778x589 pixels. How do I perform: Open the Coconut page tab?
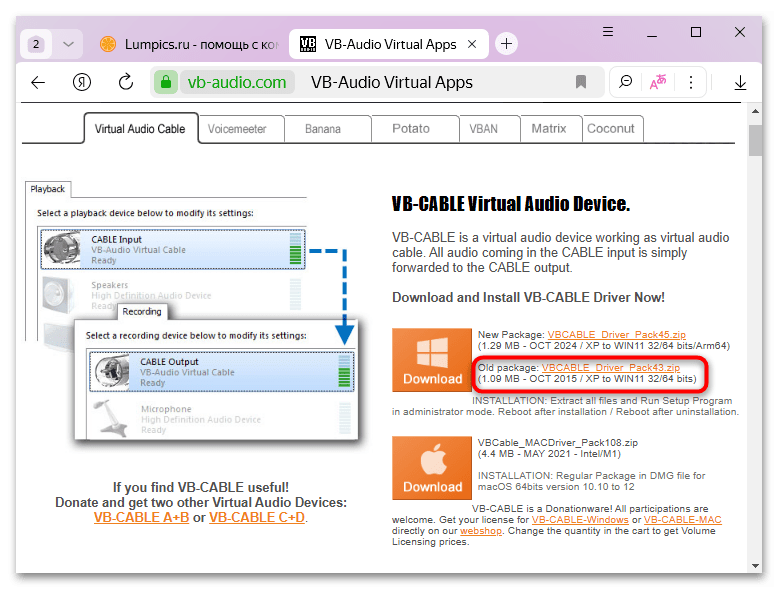pyautogui.click(x=611, y=129)
